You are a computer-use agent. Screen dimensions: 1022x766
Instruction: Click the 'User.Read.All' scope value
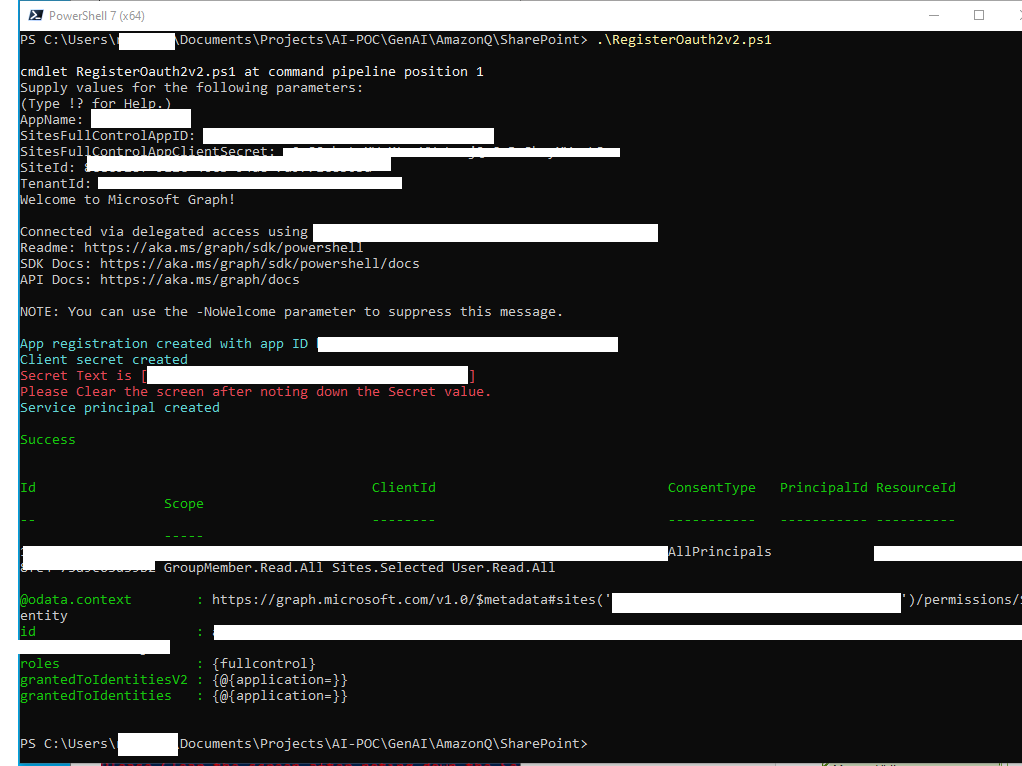[503, 568]
